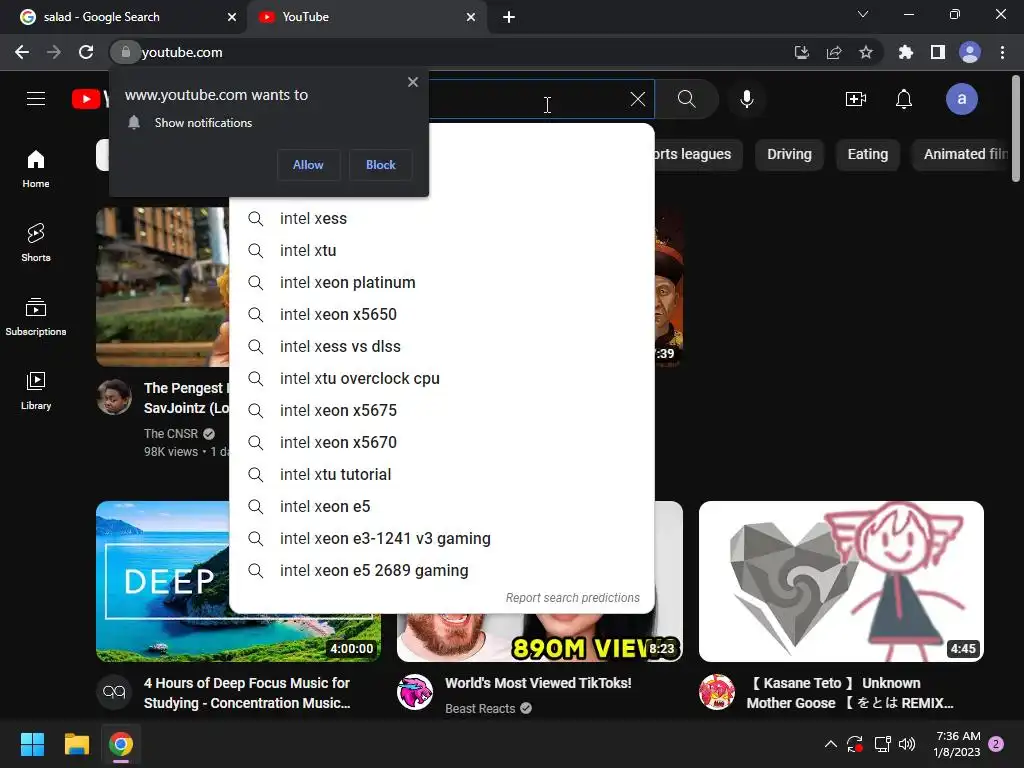Open File Explorer from the taskbar
This screenshot has width=1024, height=768.
click(x=76, y=744)
